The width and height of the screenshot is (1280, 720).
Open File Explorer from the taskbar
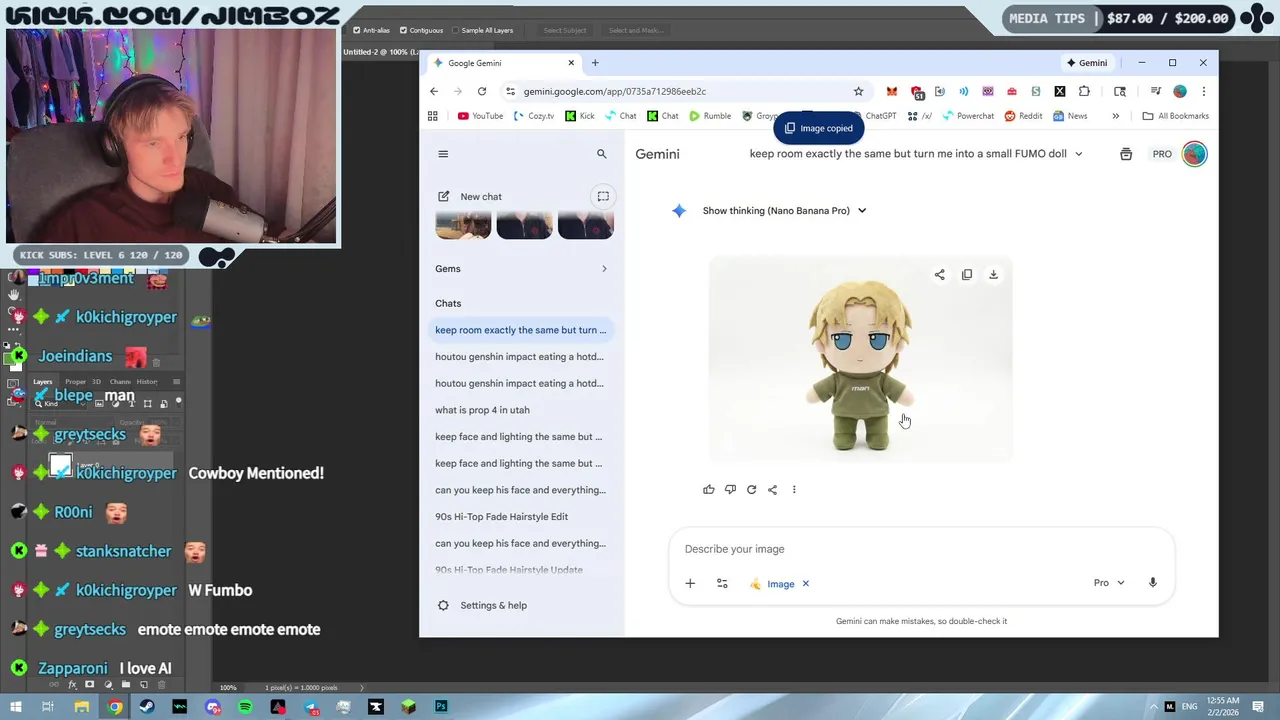point(81,707)
